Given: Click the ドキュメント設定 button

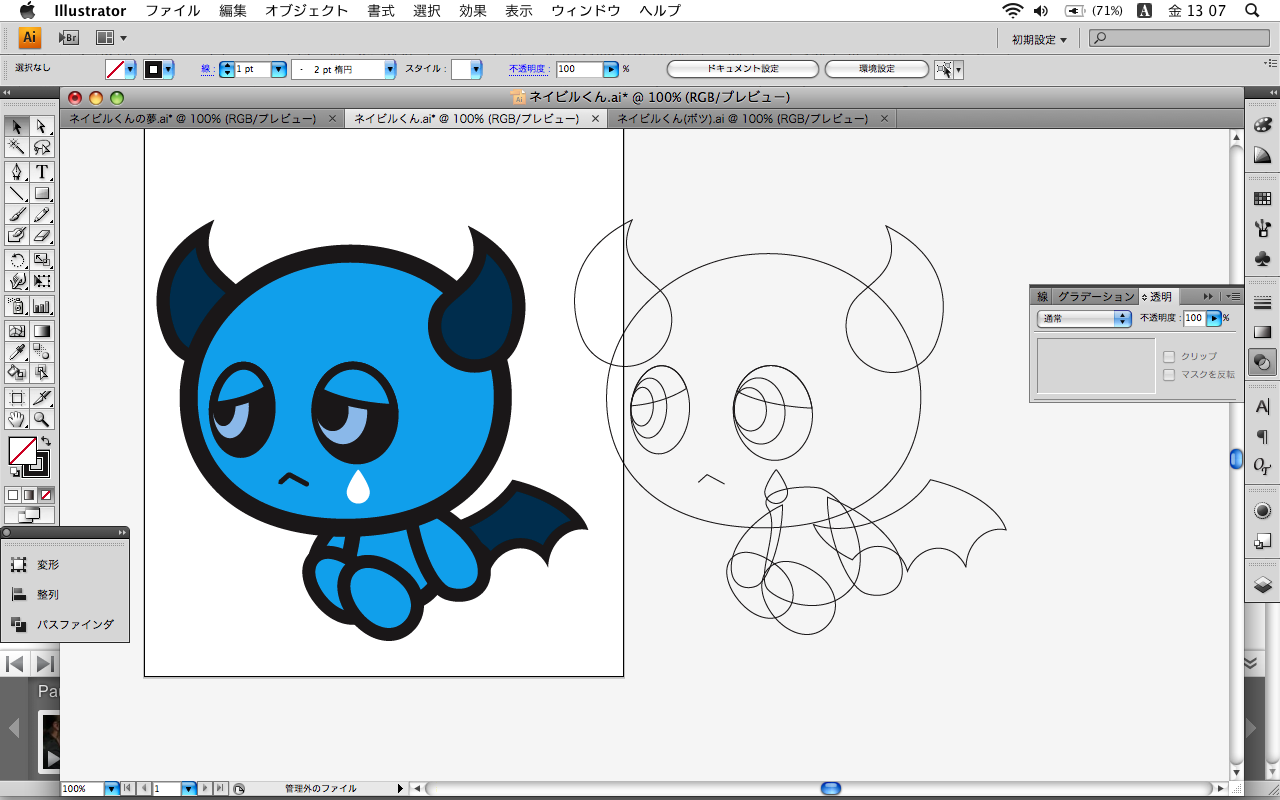Looking at the screenshot, I should [x=742, y=69].
